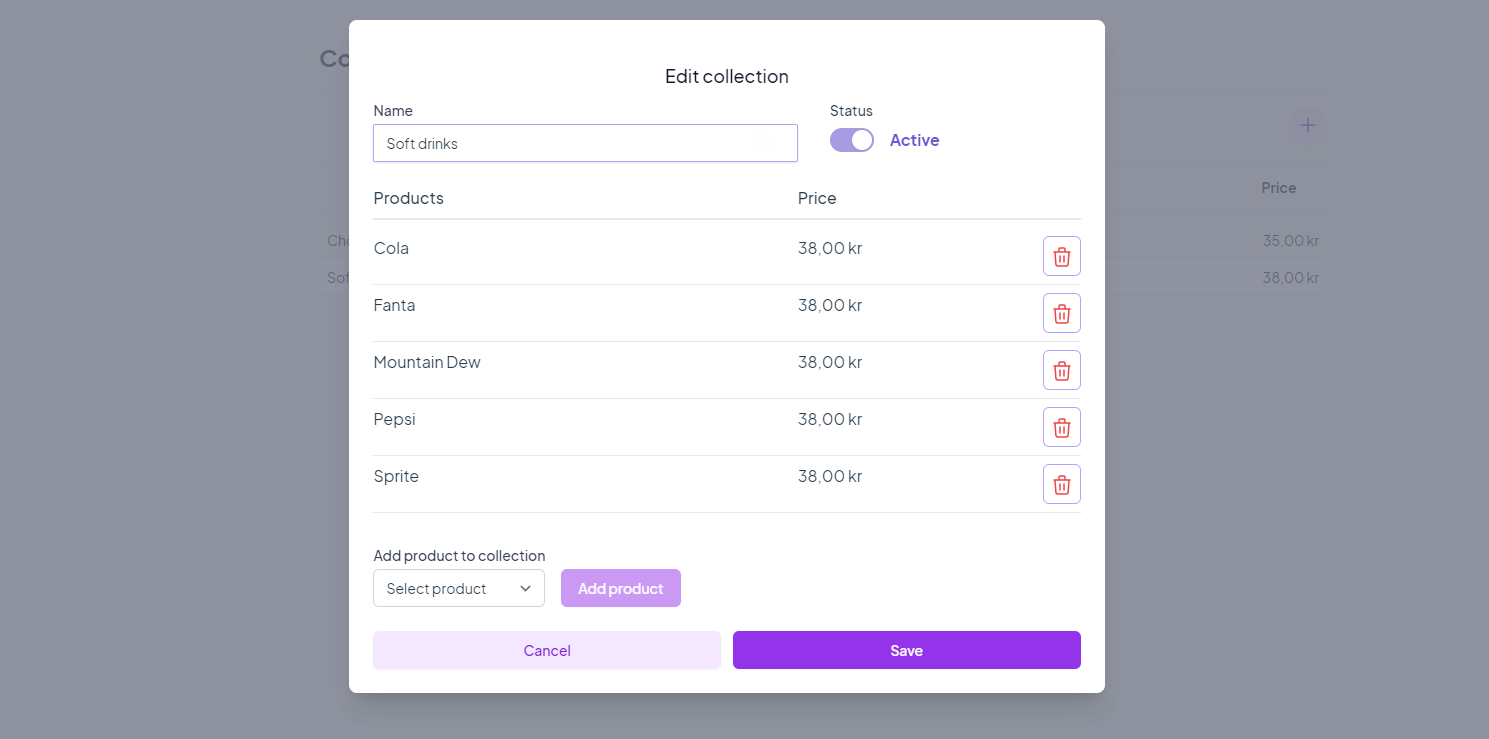This screenshot has width=1489, height=739.
Task: Toggle the collection Status switch
Action: click(852, 140)
